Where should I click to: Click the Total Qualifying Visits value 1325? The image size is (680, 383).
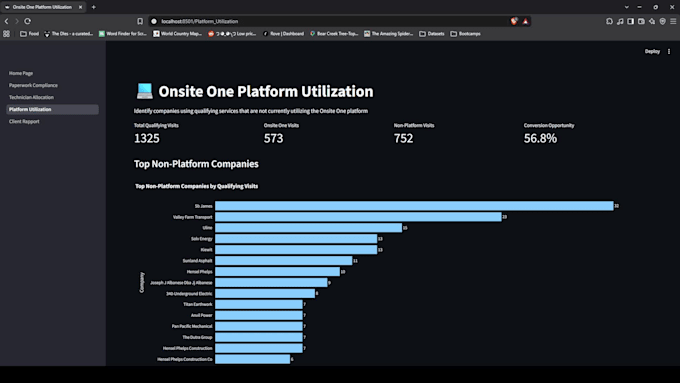147,138
